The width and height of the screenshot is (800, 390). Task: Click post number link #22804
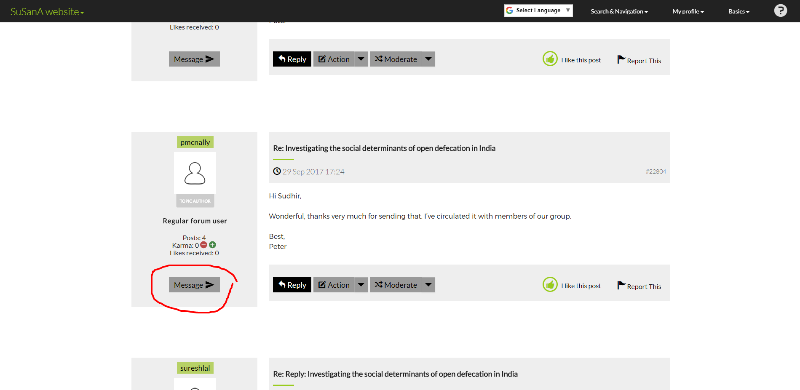coord(656,172)
